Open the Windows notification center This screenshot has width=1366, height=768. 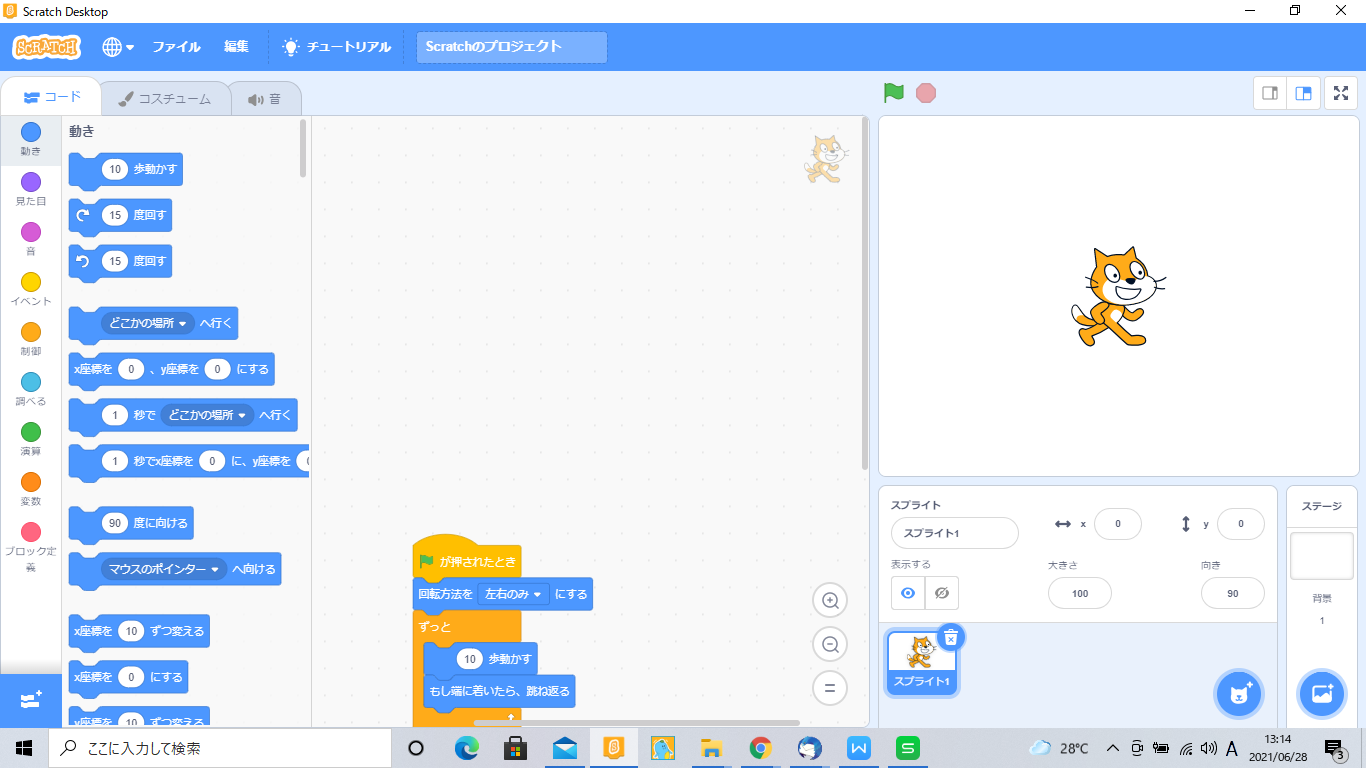coord(1335,748)
